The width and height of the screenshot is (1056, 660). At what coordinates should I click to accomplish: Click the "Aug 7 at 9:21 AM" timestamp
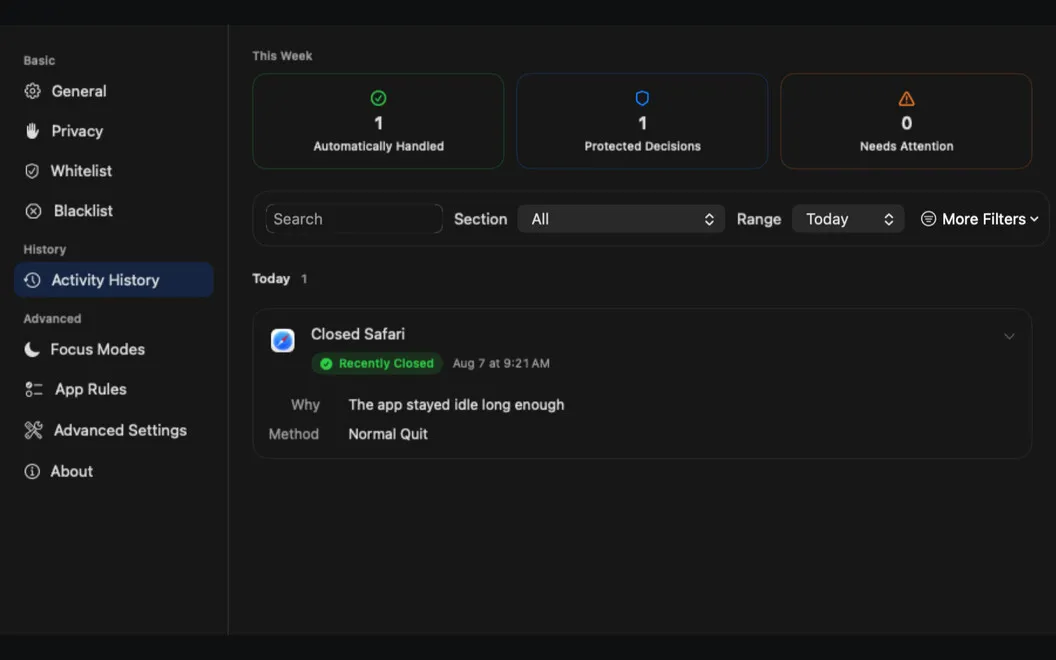[x=501, y=364]
